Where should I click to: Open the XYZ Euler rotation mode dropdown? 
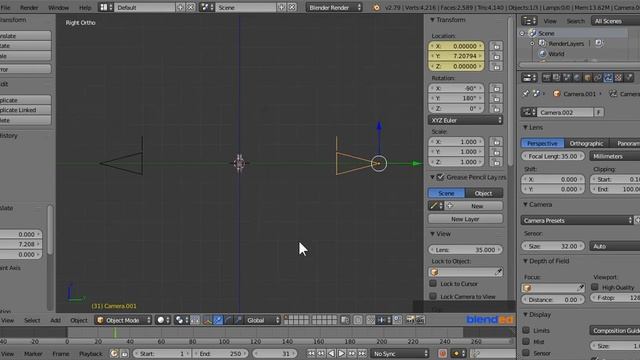tap(465, 120)
